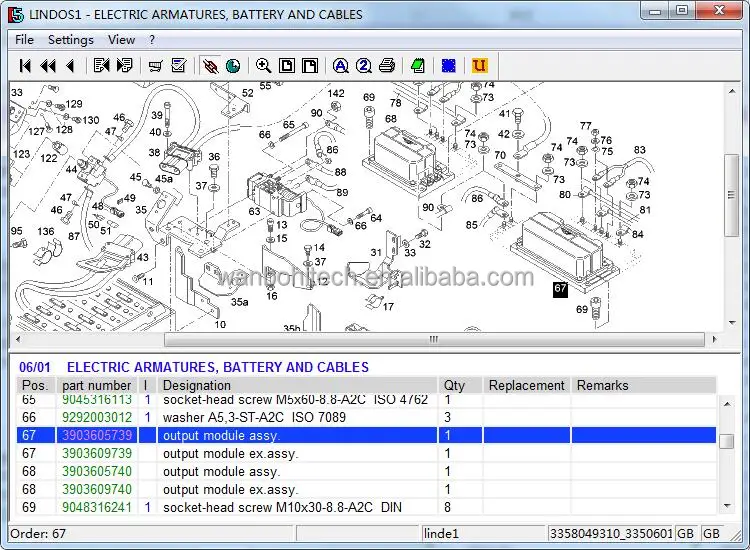This screenshot has height=550, width=750.
Task: Open the View menu
Action: point(121,40)
